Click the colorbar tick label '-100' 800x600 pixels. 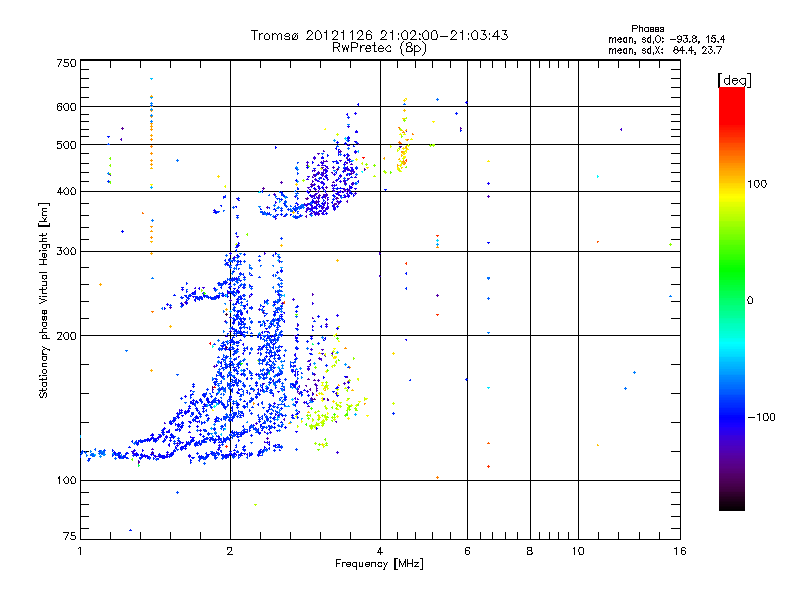(x=761, y=417)
